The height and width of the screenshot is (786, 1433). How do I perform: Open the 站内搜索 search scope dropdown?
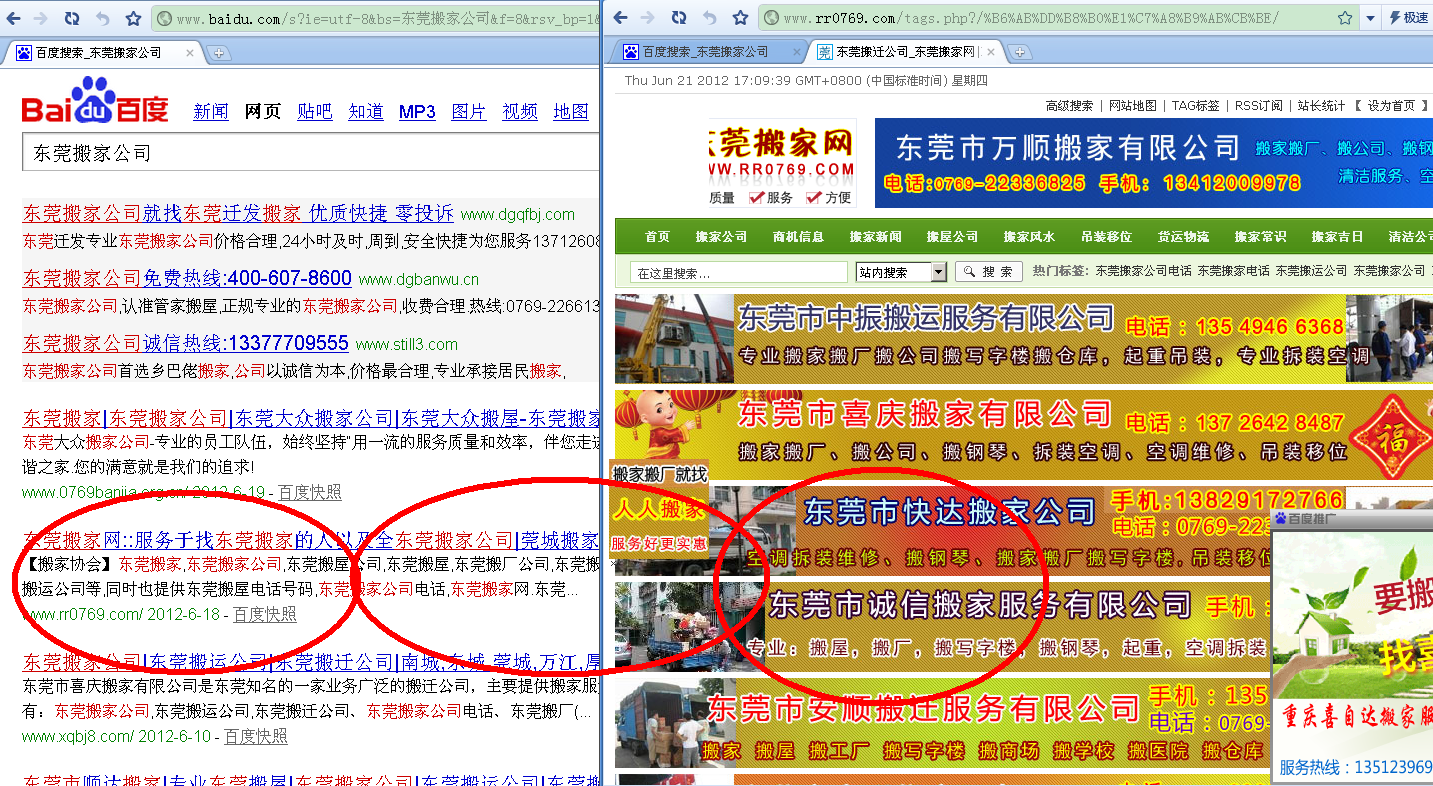coord(937,270)
